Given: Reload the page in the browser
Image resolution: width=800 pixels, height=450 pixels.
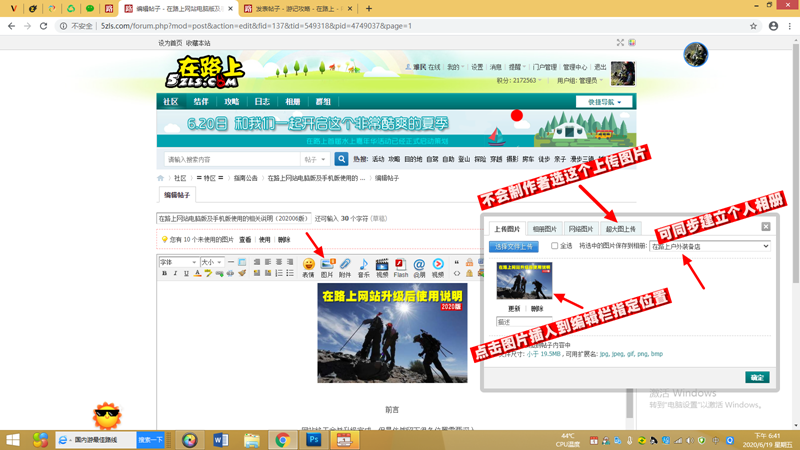Looking at the screenshot, I should point(43,26).
